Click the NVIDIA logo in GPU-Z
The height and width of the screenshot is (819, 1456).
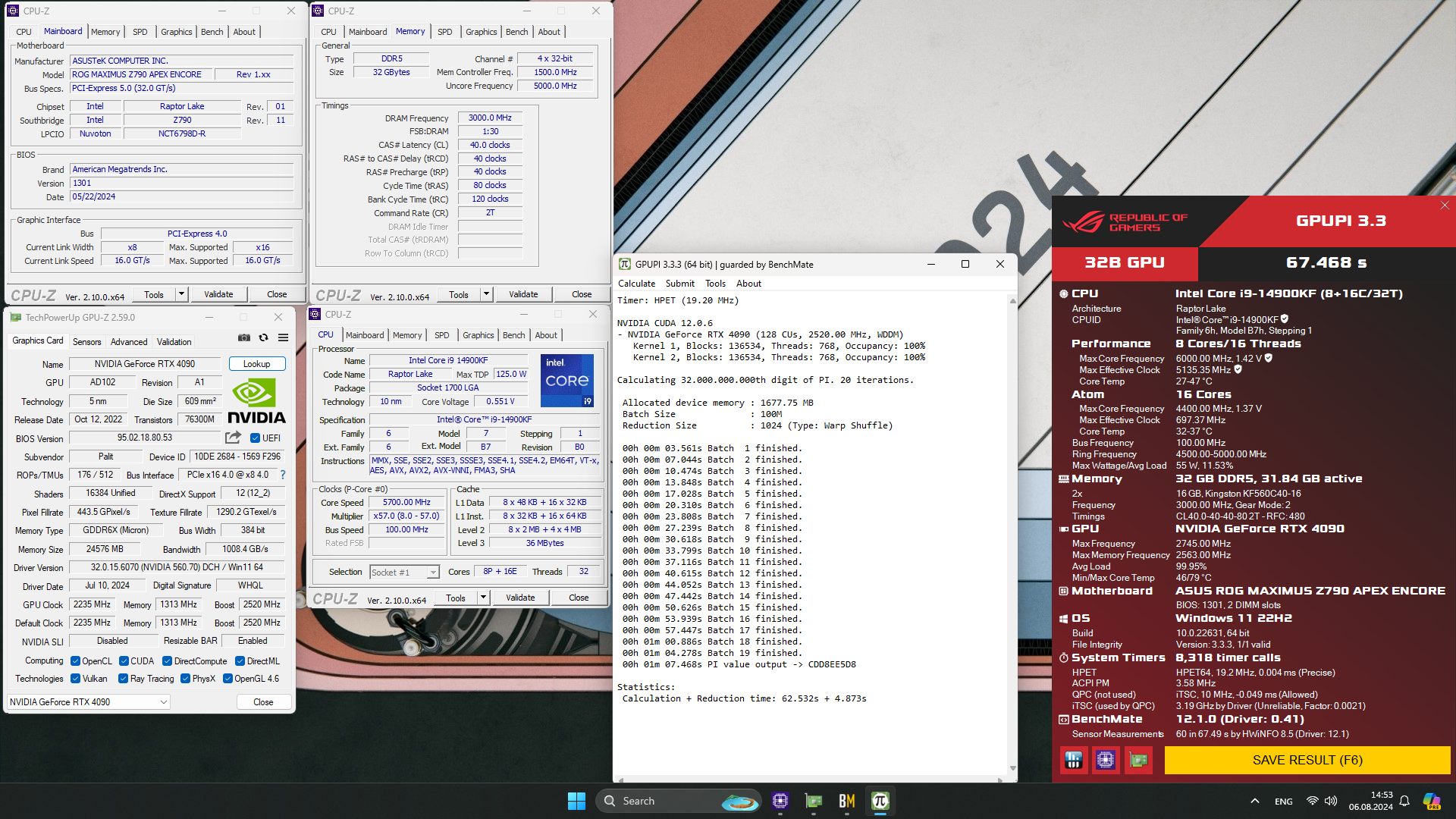(256, 401)
